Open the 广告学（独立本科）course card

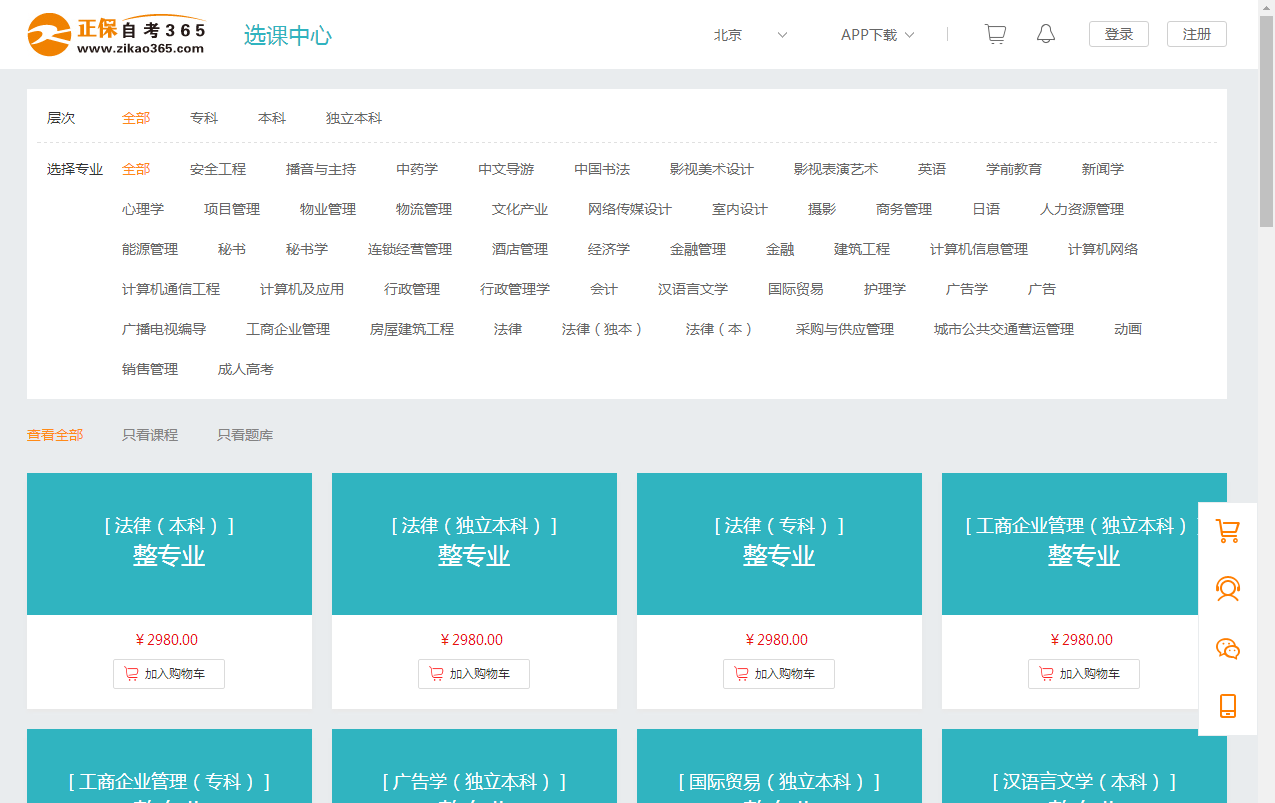click(x=474, y=766)
